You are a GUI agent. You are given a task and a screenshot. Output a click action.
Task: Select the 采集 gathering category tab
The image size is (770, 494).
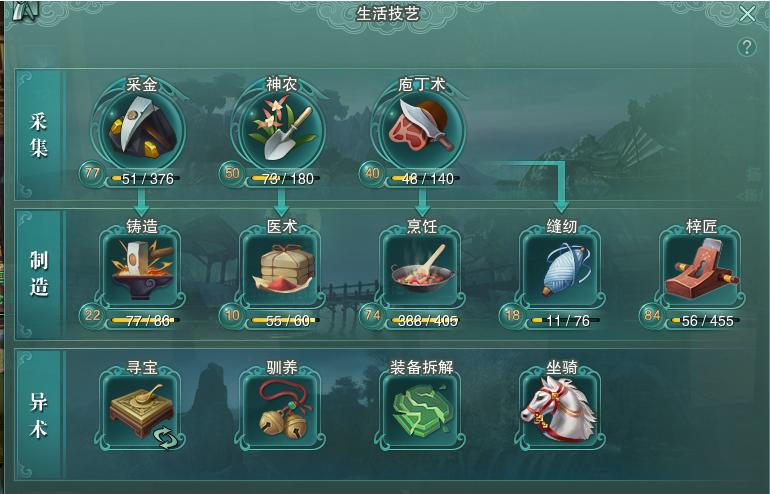(38, 135)
